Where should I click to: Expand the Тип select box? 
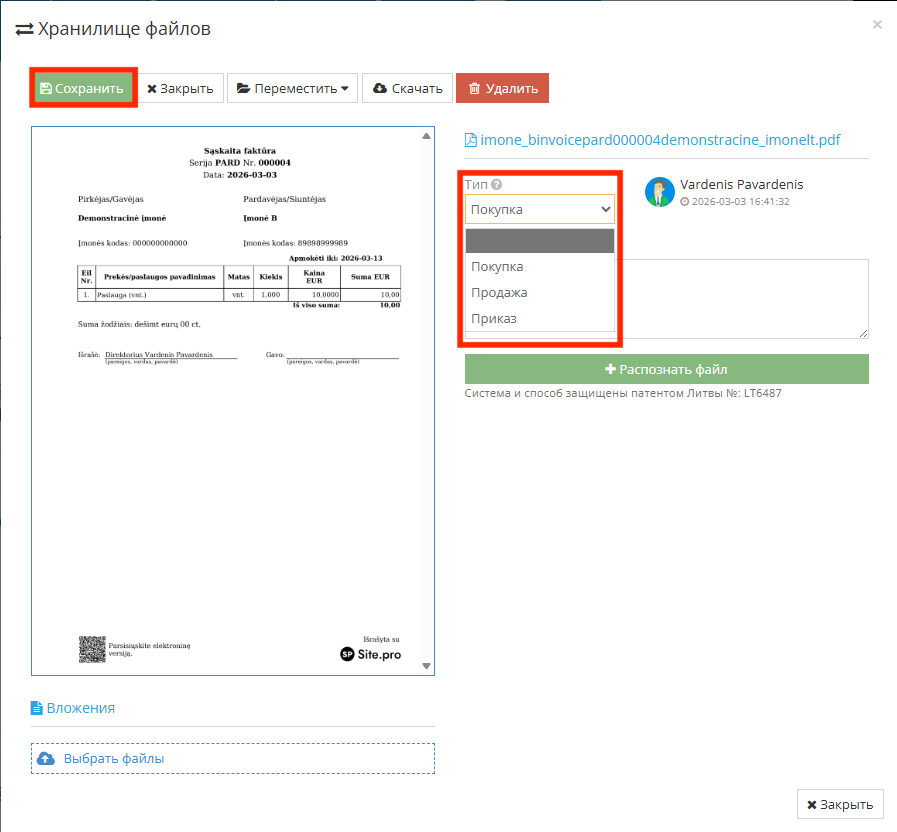coord(540,209)
